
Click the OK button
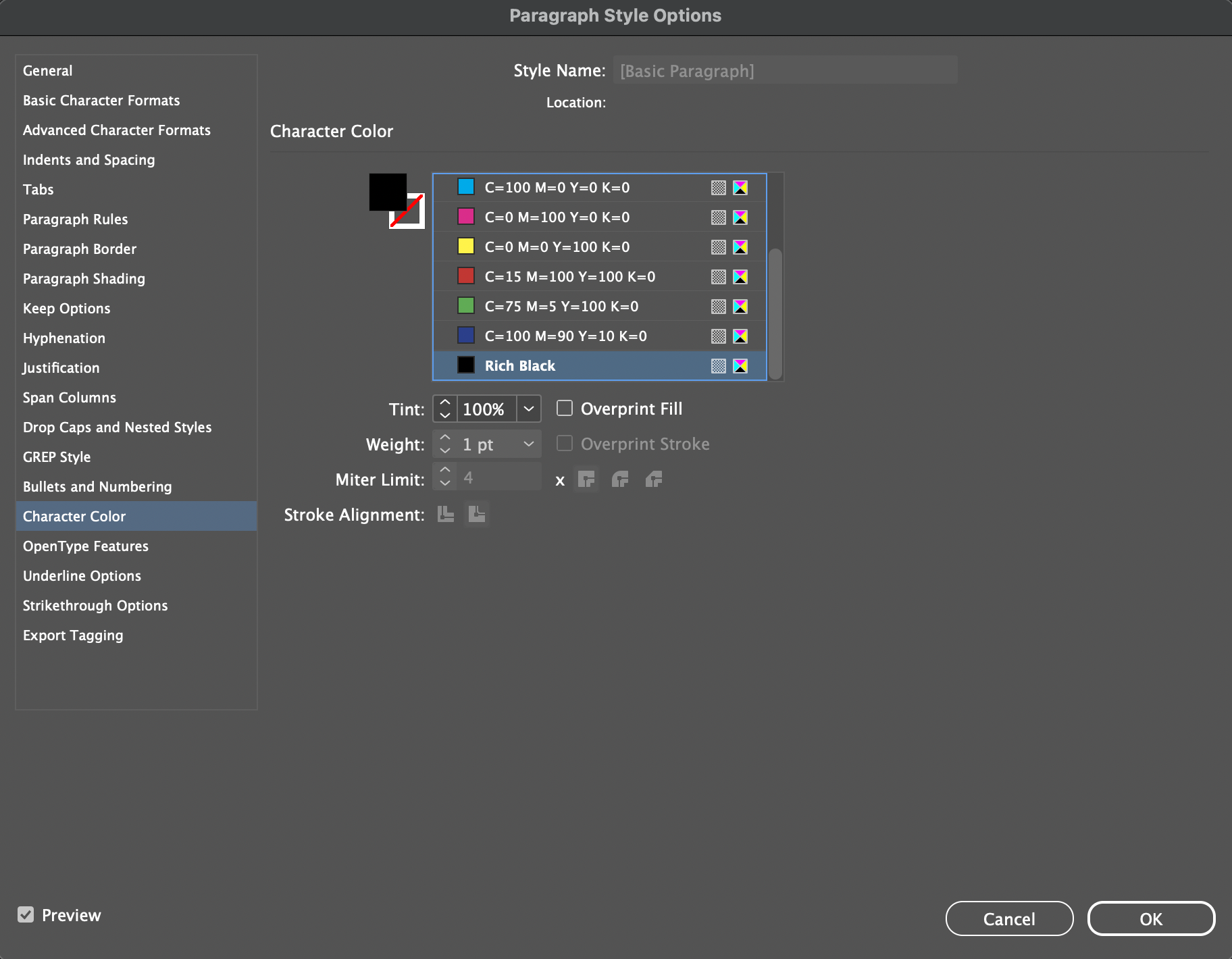pyautogui.click(x=1151, y=918)
